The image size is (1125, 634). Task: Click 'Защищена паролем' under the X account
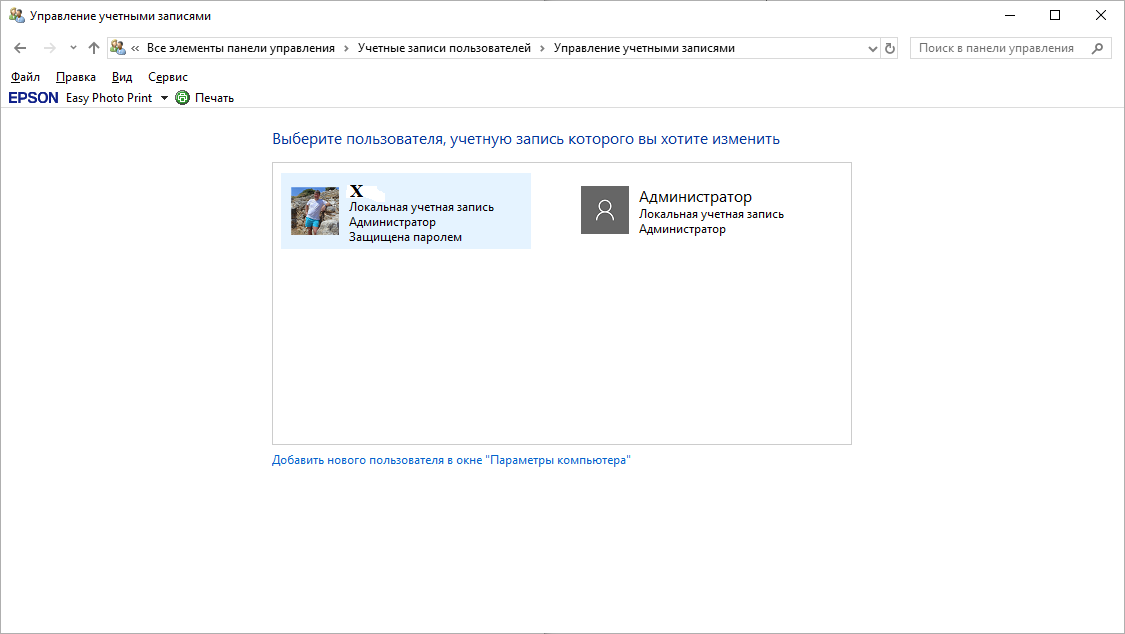click(x=405, y=237)
